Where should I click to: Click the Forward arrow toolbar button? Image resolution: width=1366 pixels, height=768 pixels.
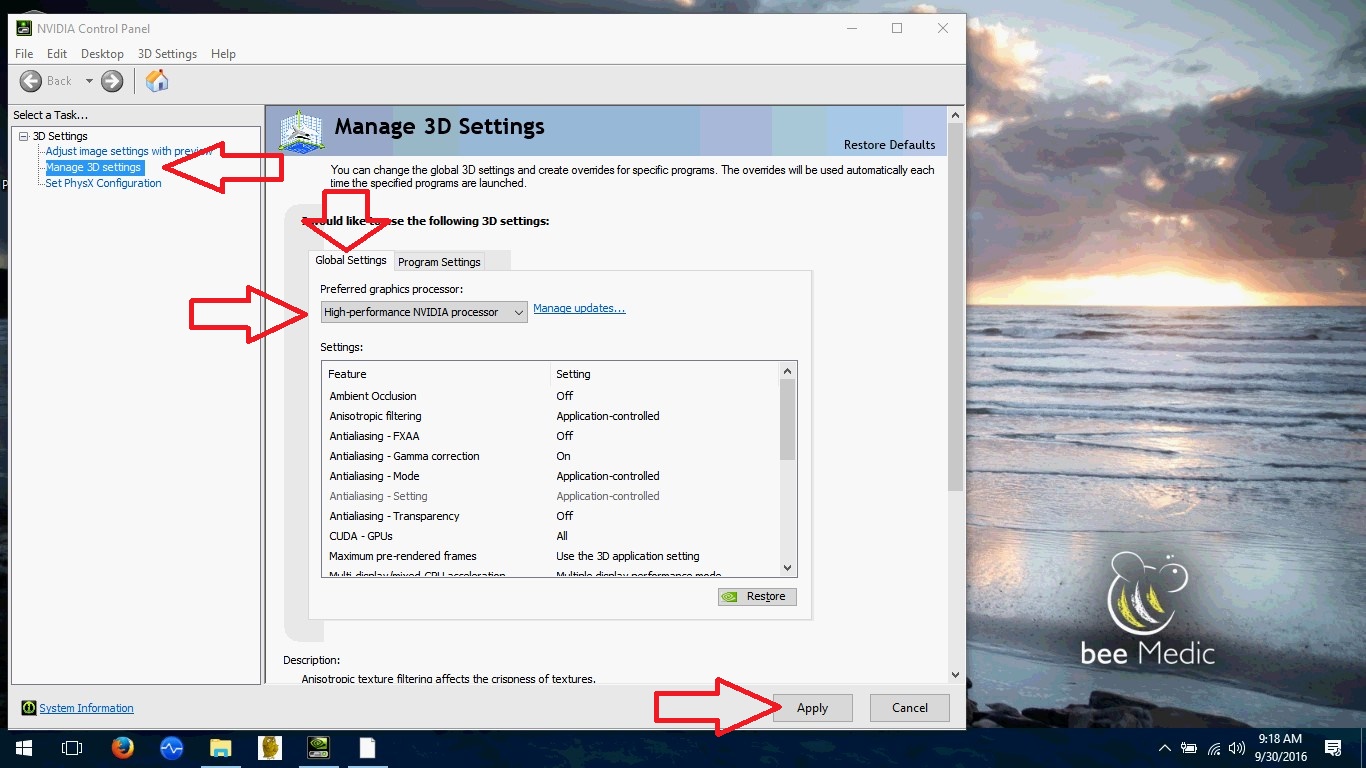point(112,81)
